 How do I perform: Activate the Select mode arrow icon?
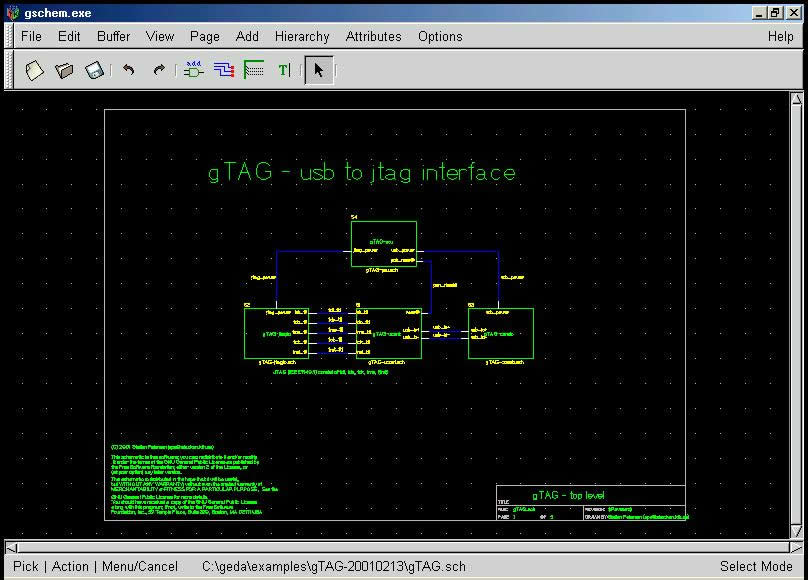319,70
